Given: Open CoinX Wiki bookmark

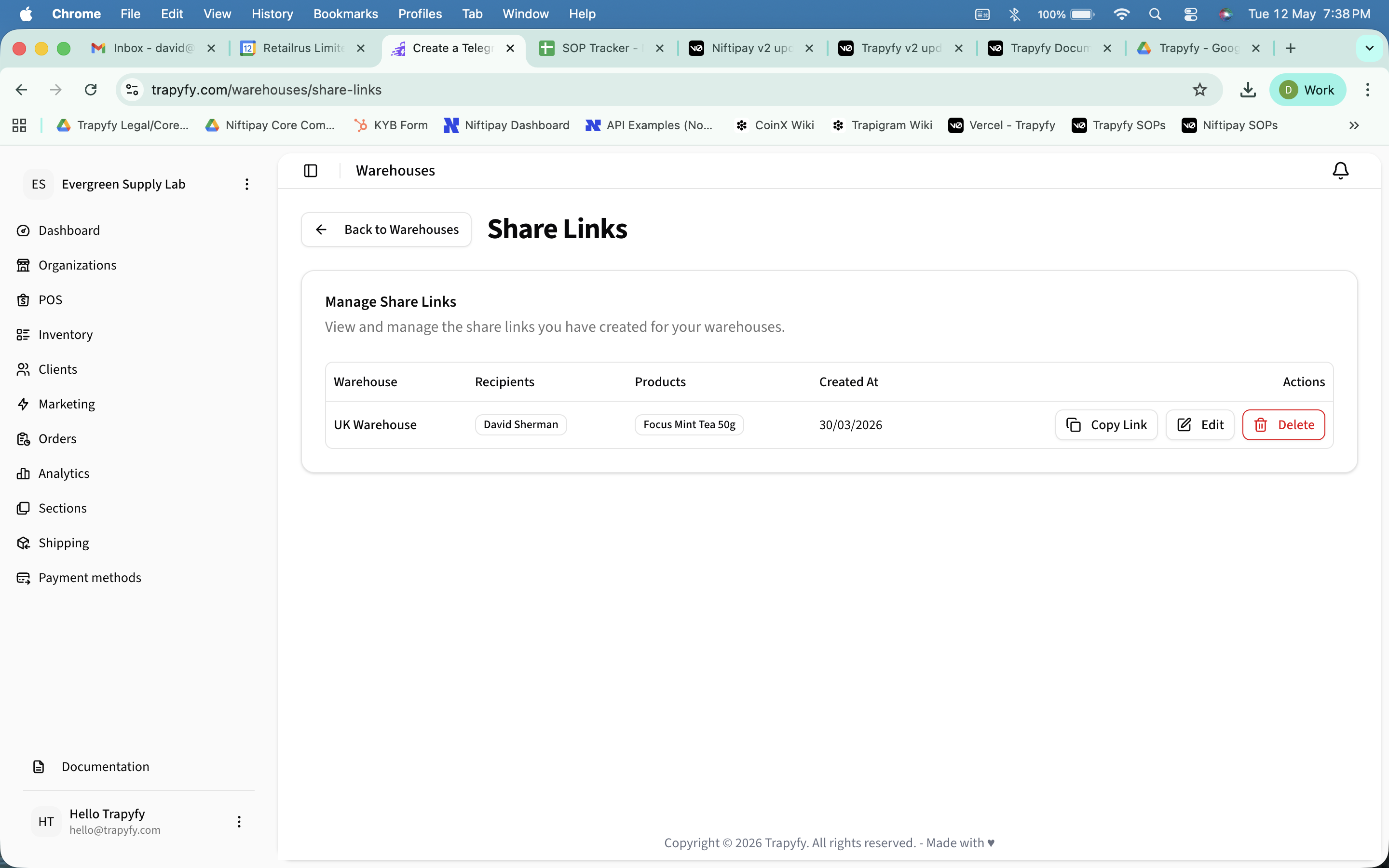Looking at the screenshot, I should pyautogui.click(x=774, y=125).
